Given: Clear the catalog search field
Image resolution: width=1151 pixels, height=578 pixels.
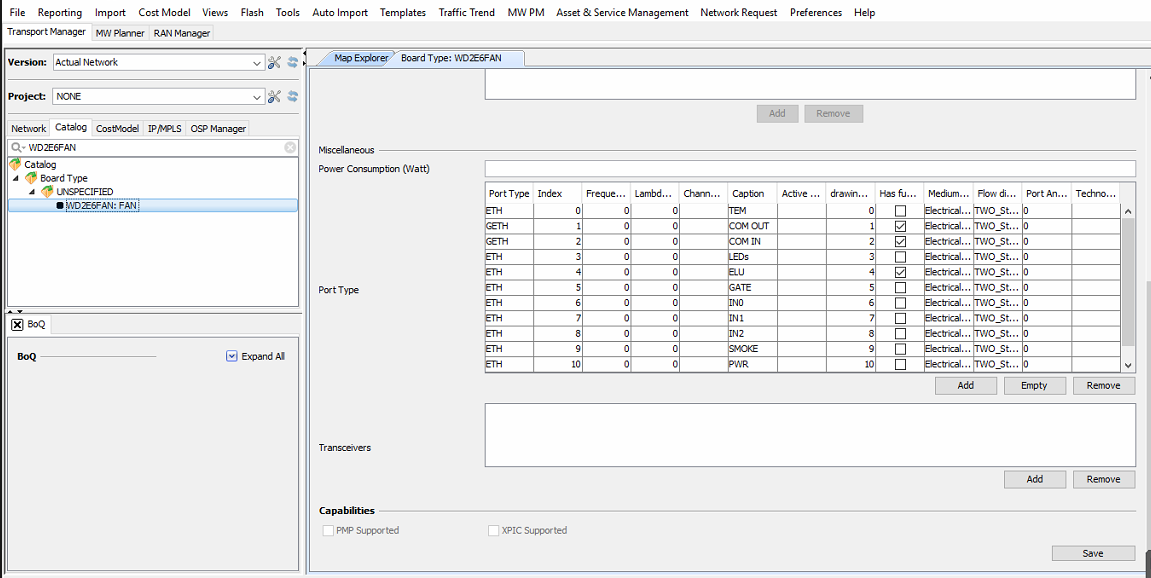Looking at the screenshot, I should pos(290,147).
